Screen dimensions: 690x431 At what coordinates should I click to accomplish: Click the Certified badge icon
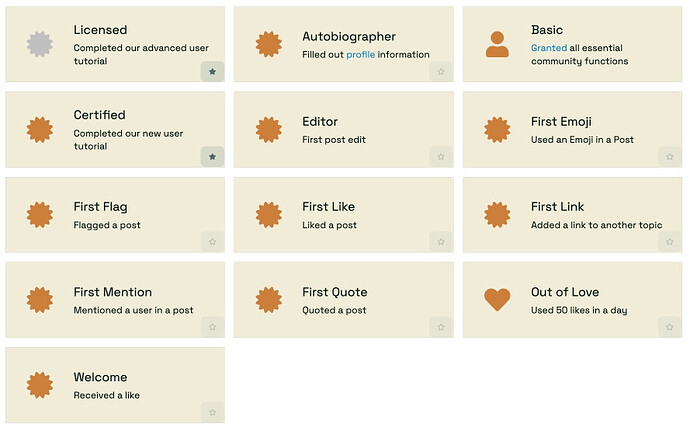point(40,129)
